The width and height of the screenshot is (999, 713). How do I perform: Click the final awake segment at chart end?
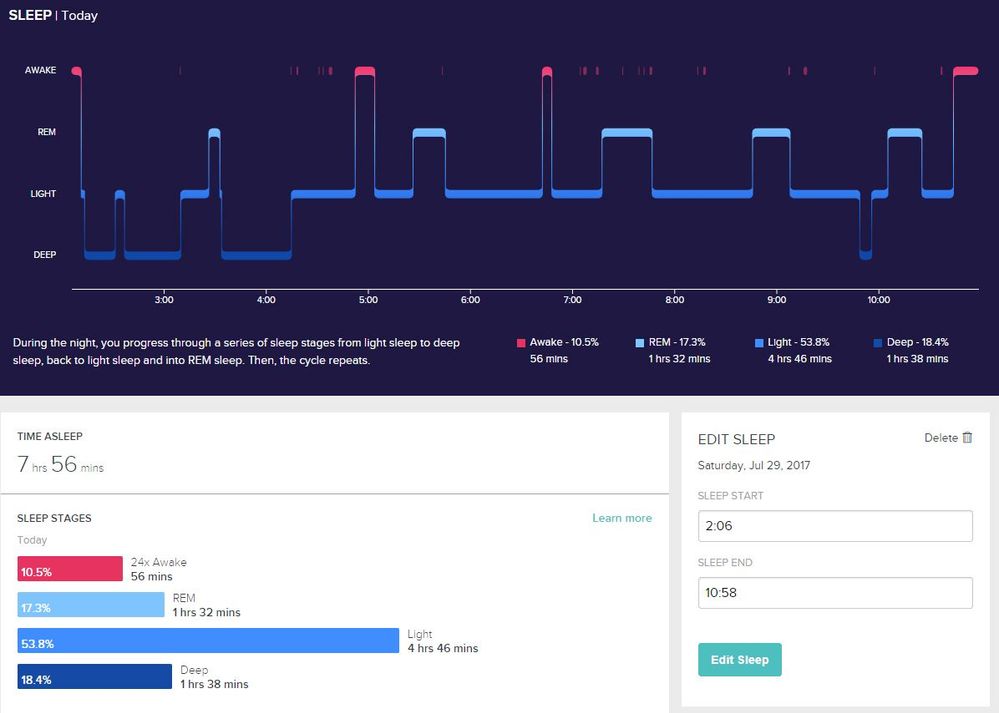tap(966, 71)
